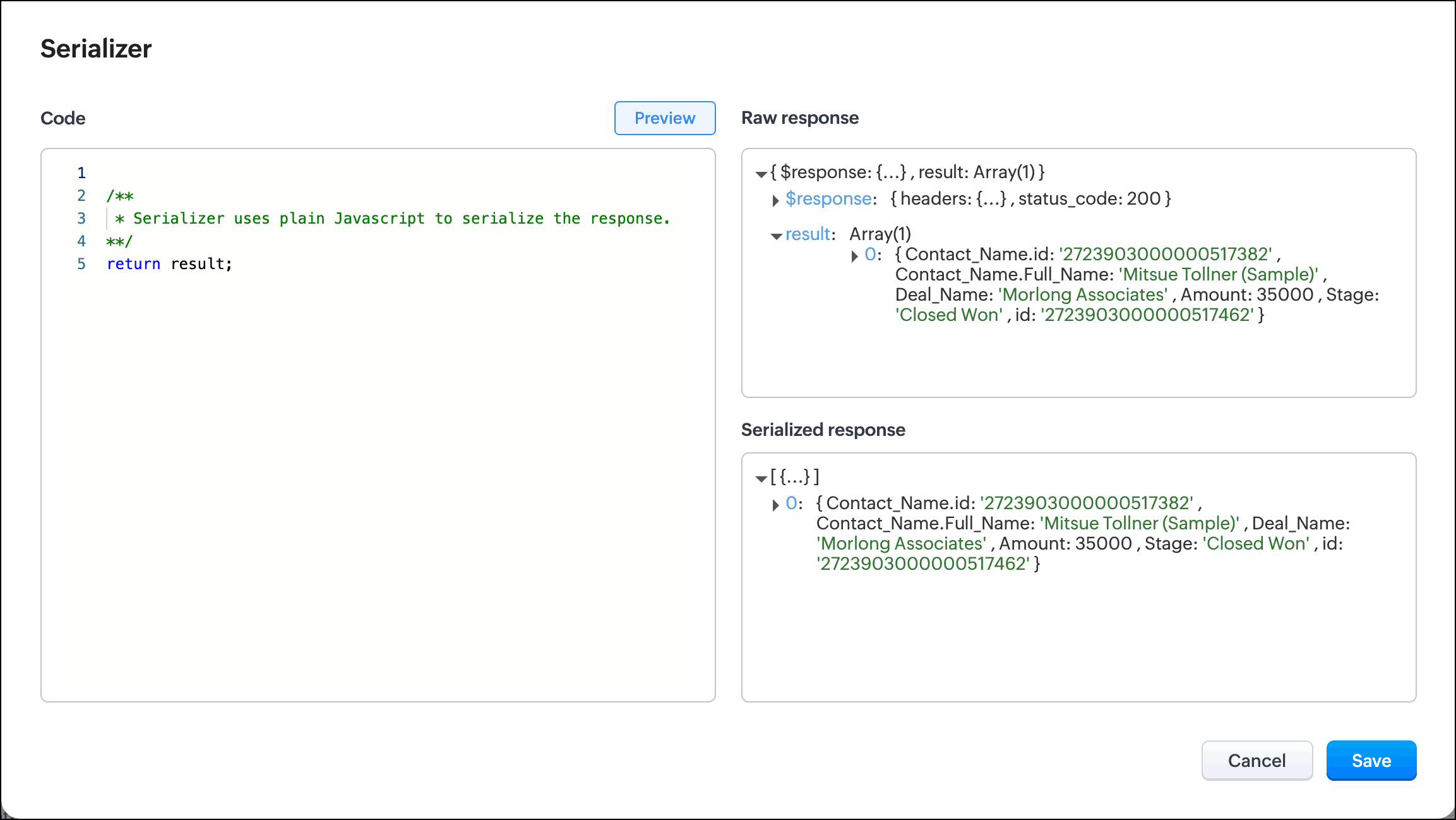Click line number 5 in gutter
Screen dimensions: 1456x820
coord(81,264)
